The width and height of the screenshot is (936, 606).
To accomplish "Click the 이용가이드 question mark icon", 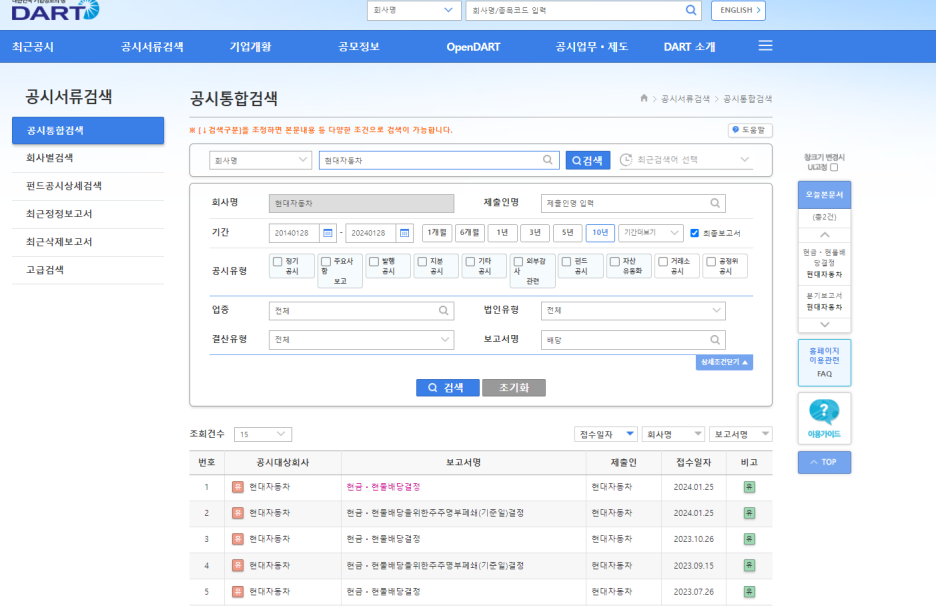I will tap(824, 412).
